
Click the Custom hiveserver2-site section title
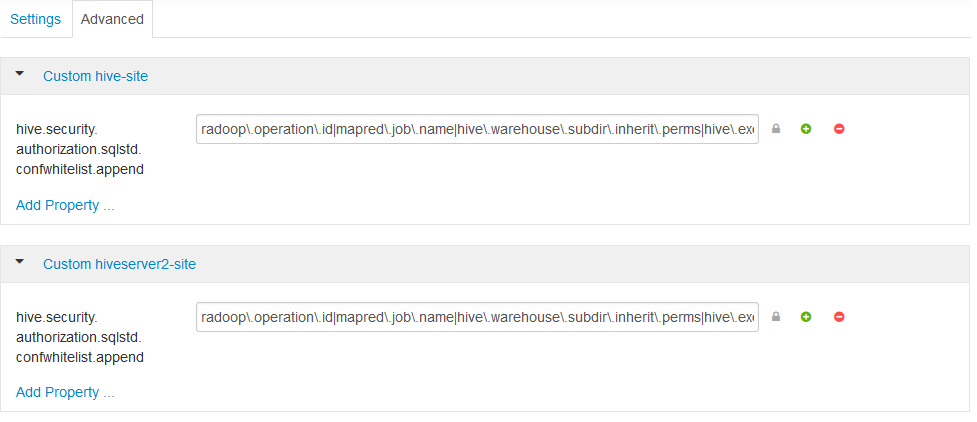pyautogui.click(x=119, y=264)
